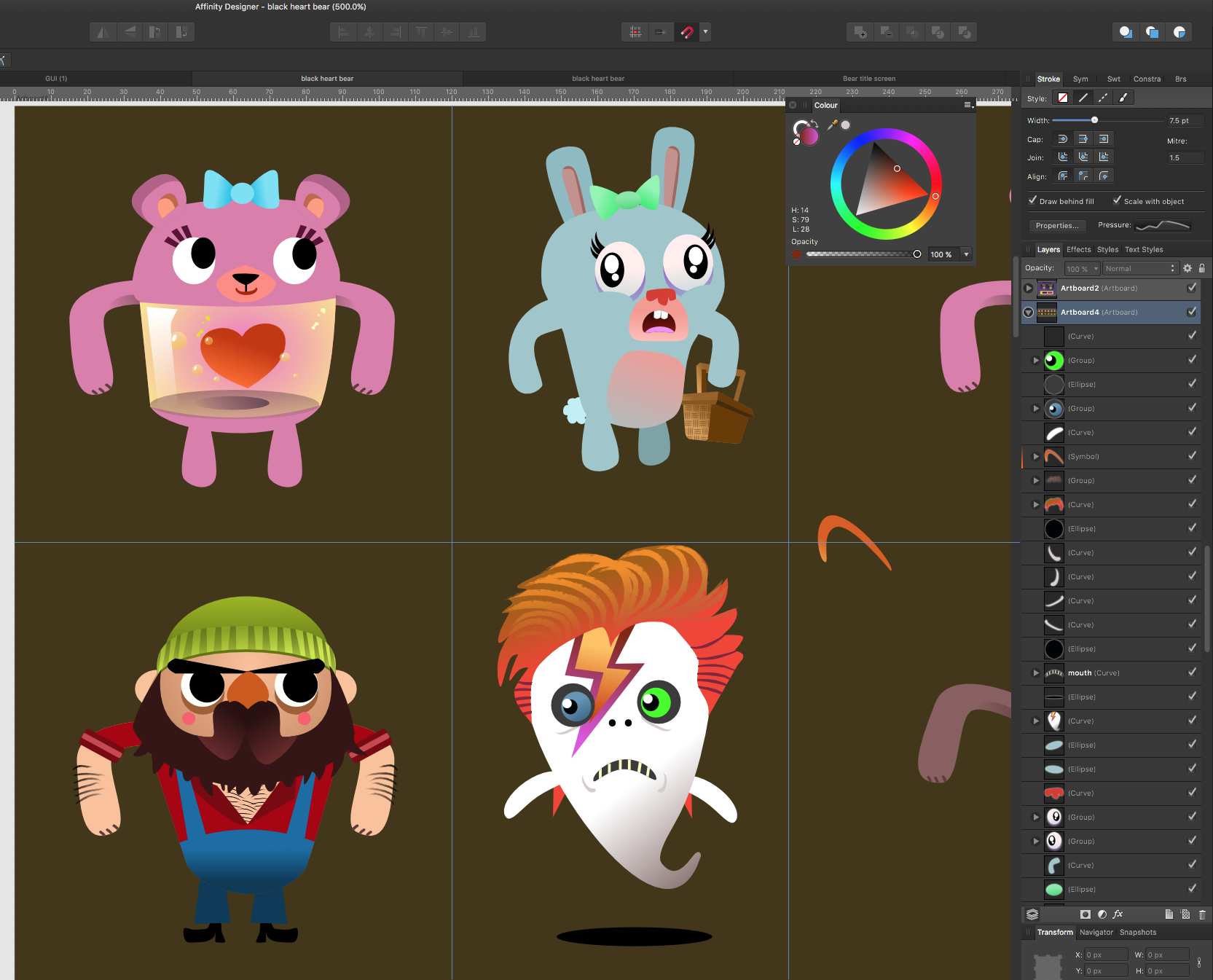Image resolution: width=1213 pixels, height=980 pixels.
Task: Open the snapping options dropdown arrow
Action: [x=705, y=32]
